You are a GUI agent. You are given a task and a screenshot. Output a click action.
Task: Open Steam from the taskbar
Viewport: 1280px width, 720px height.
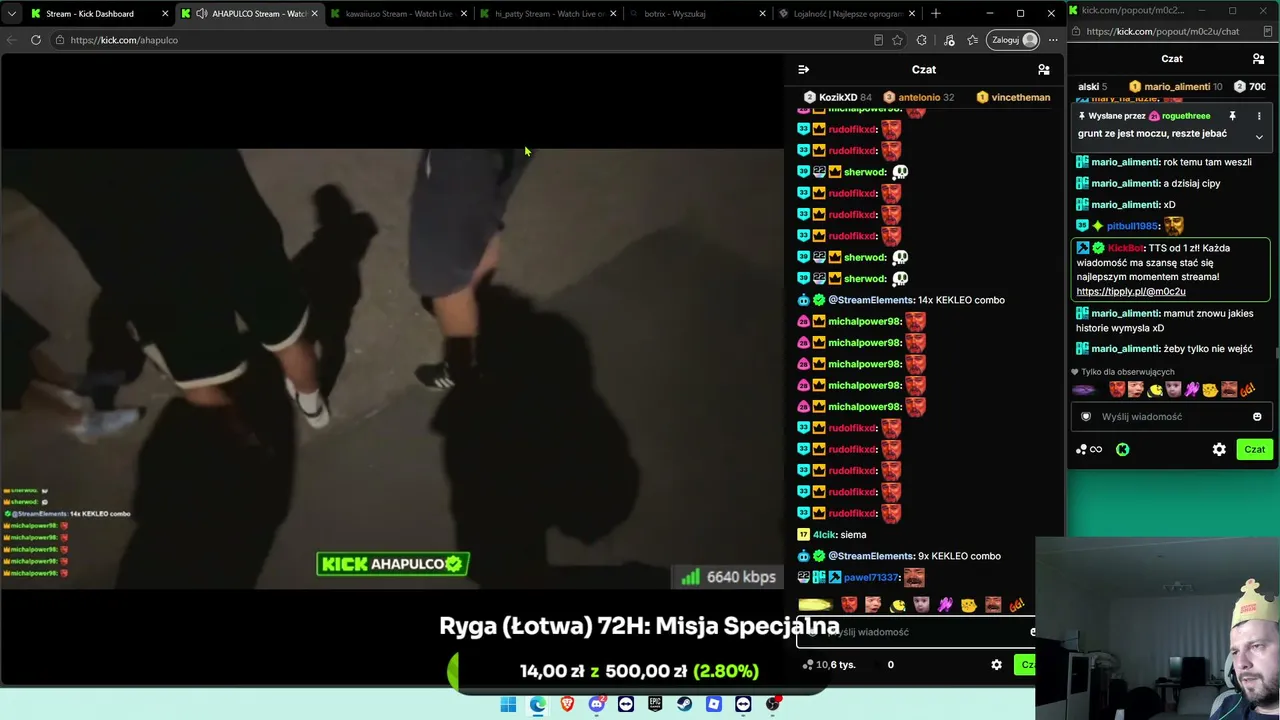tap(685, 705)
